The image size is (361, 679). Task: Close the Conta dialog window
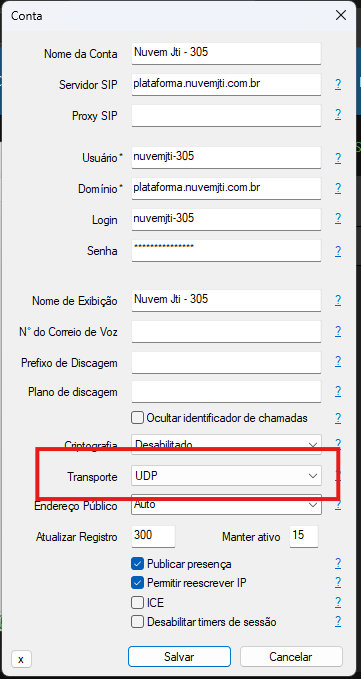341,16
